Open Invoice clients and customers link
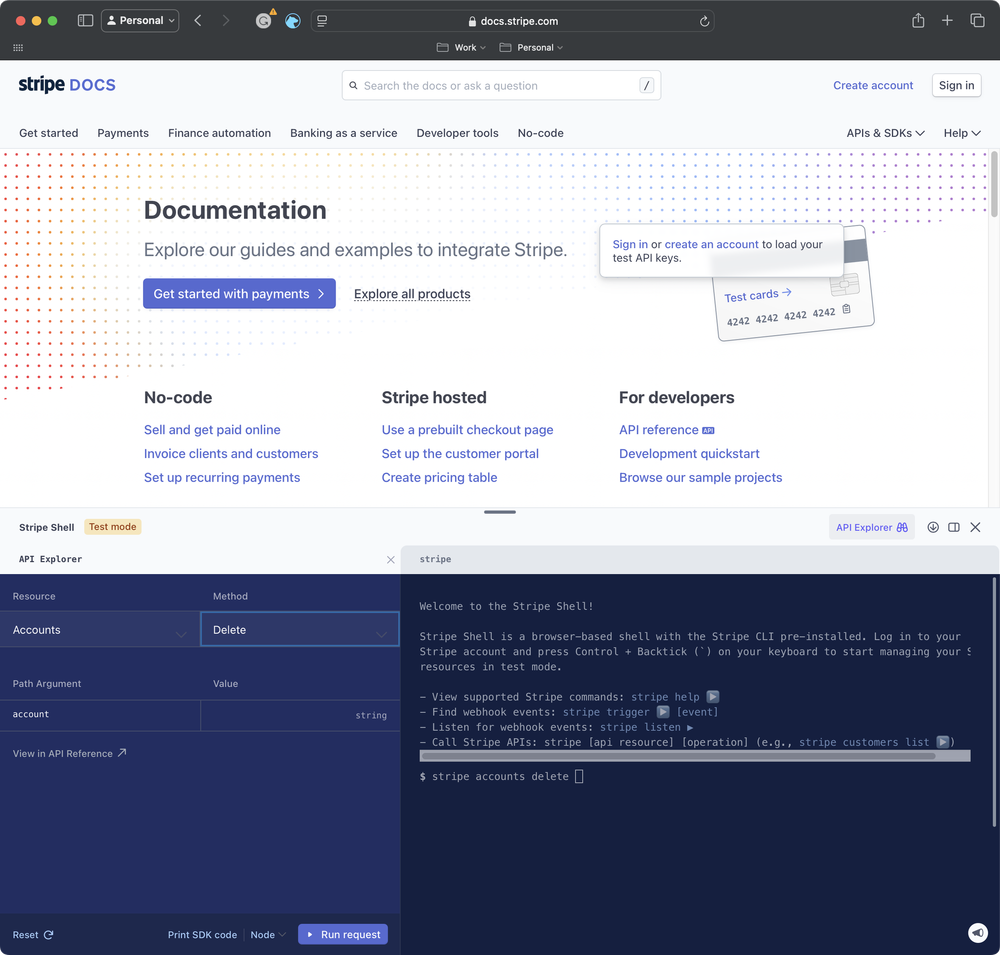This screenshot has width=1000, height=955. tap(231, 454)
